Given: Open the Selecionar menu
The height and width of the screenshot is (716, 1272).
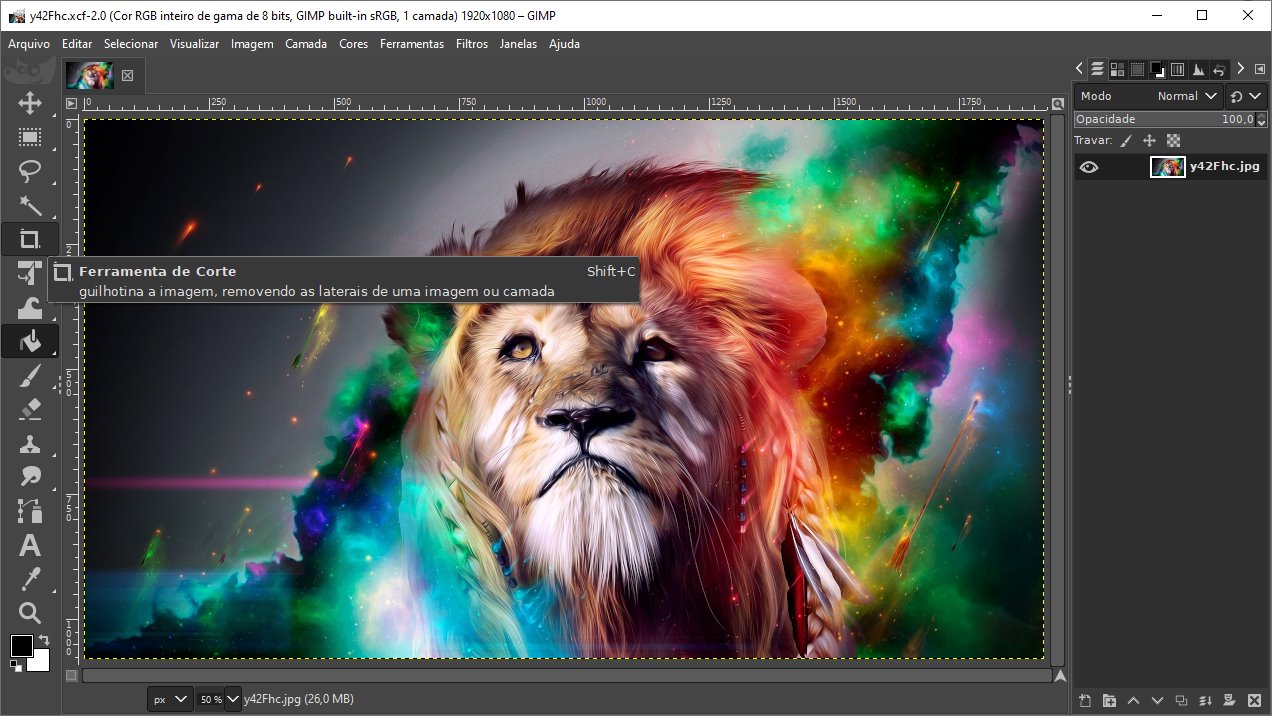Looking at the screenshot, I should tap(131, 44).
